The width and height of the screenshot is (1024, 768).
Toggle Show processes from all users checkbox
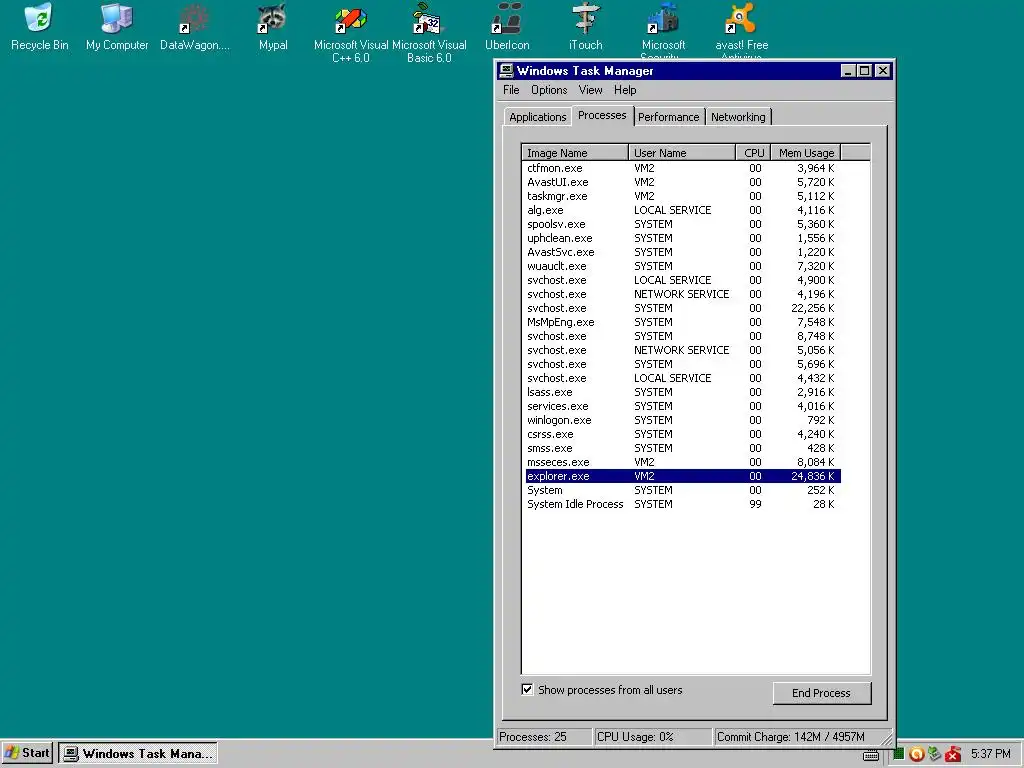click(527, 690)
